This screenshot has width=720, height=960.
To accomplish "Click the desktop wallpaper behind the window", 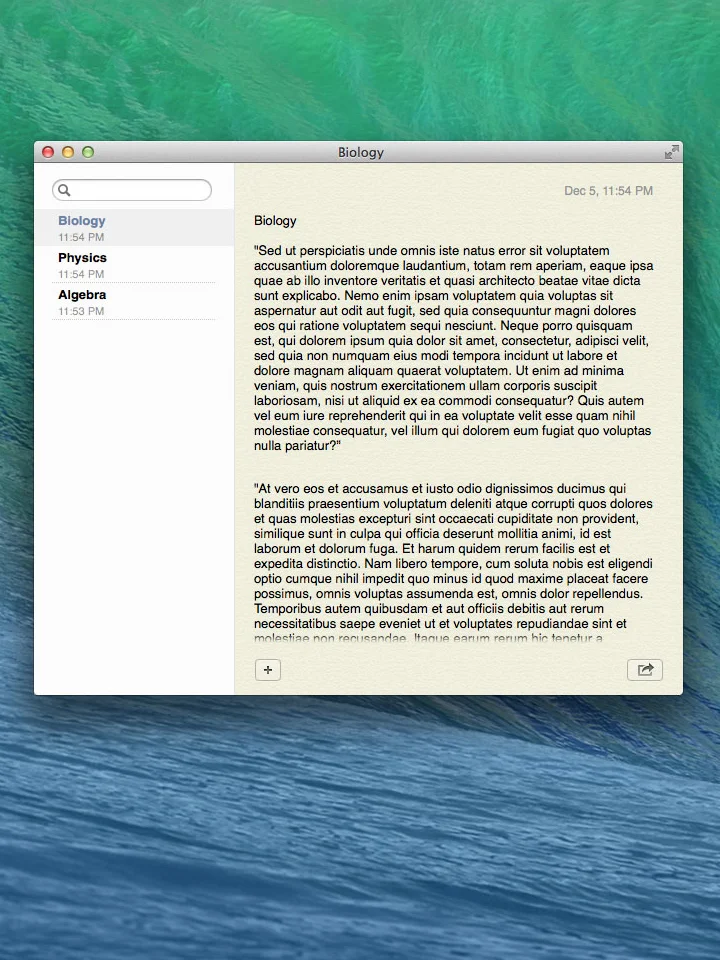I will click(360, 827).
